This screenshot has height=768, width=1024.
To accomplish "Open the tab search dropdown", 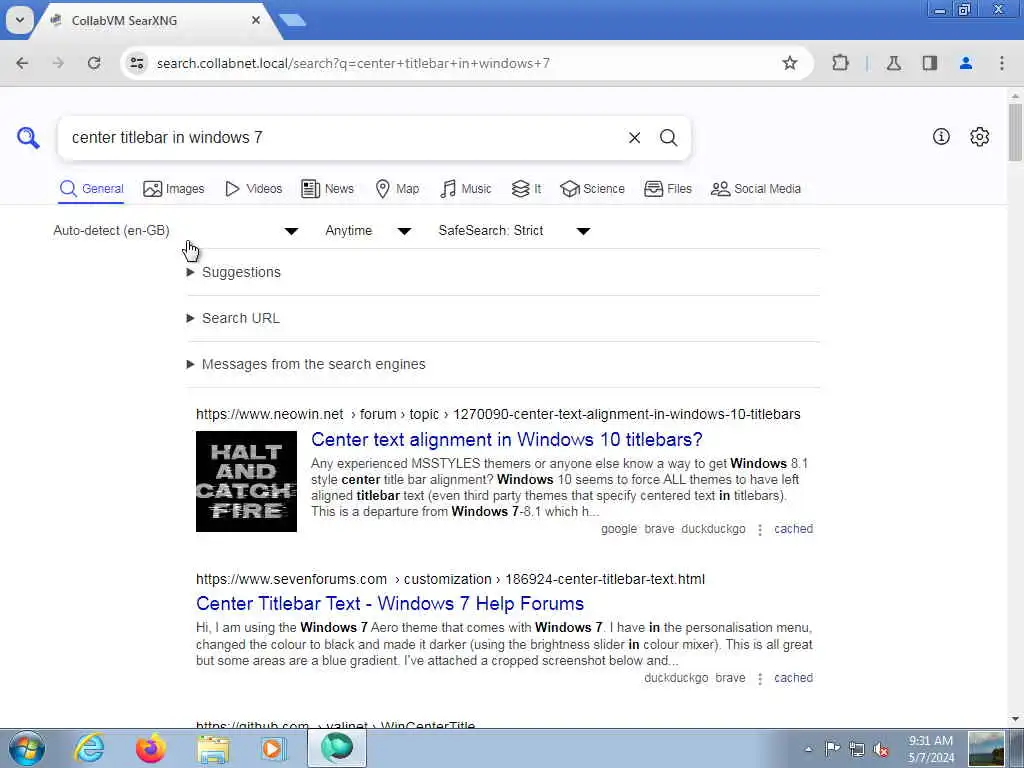I will click(20, 20).
